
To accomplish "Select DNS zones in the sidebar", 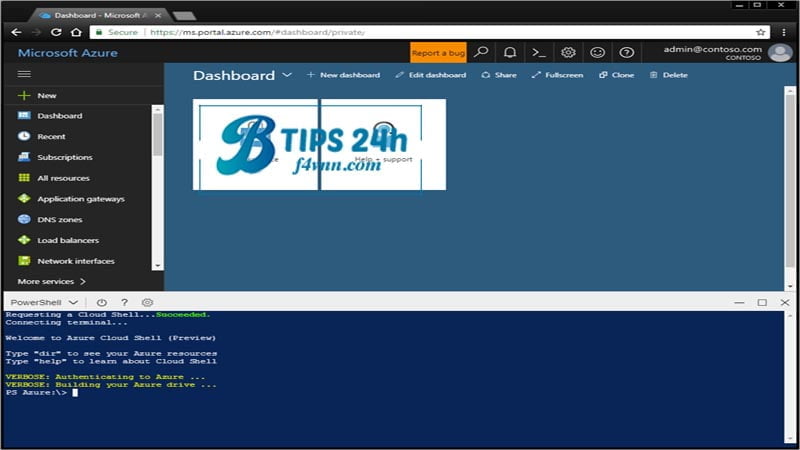I will click(60, 219).
